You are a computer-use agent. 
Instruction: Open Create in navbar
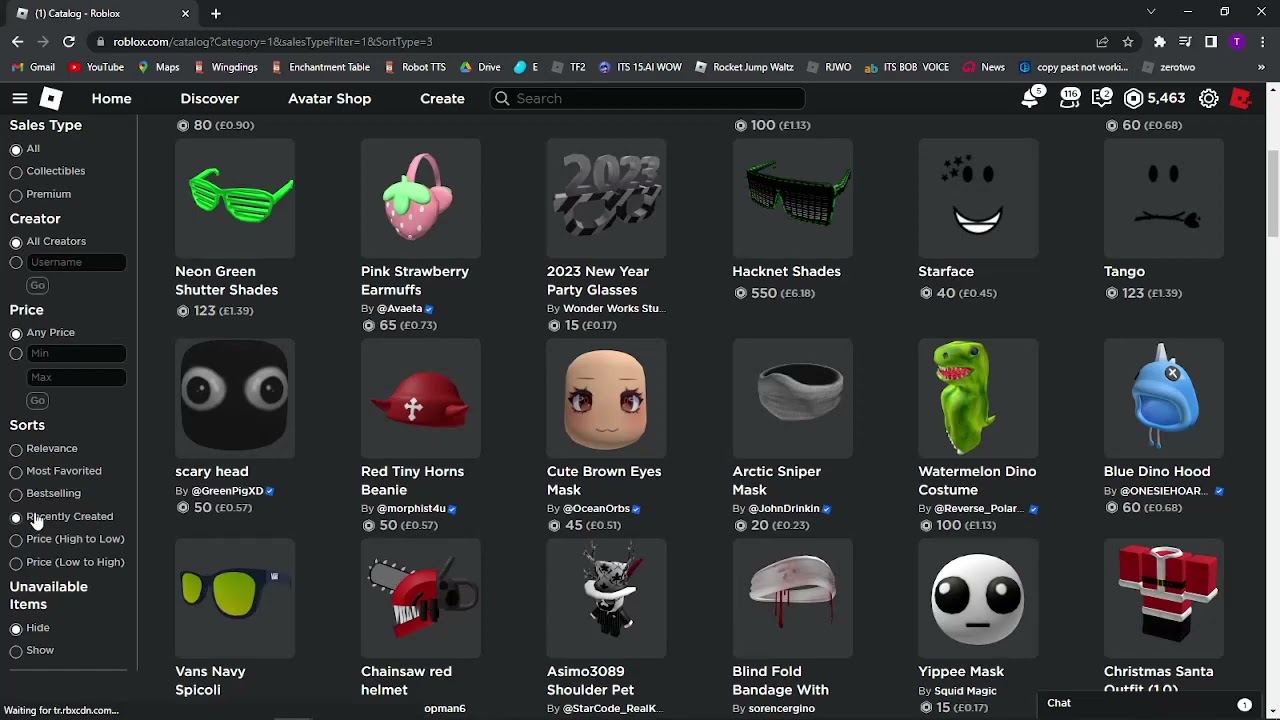442,98
